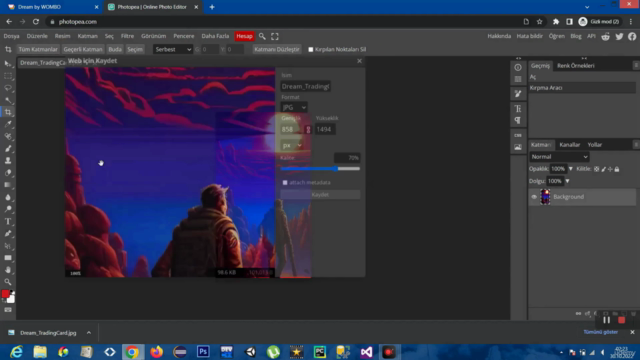Open the Normal blend mode dropdown
The height and width of the screenshot is (360, 640).
pos(559,157)
